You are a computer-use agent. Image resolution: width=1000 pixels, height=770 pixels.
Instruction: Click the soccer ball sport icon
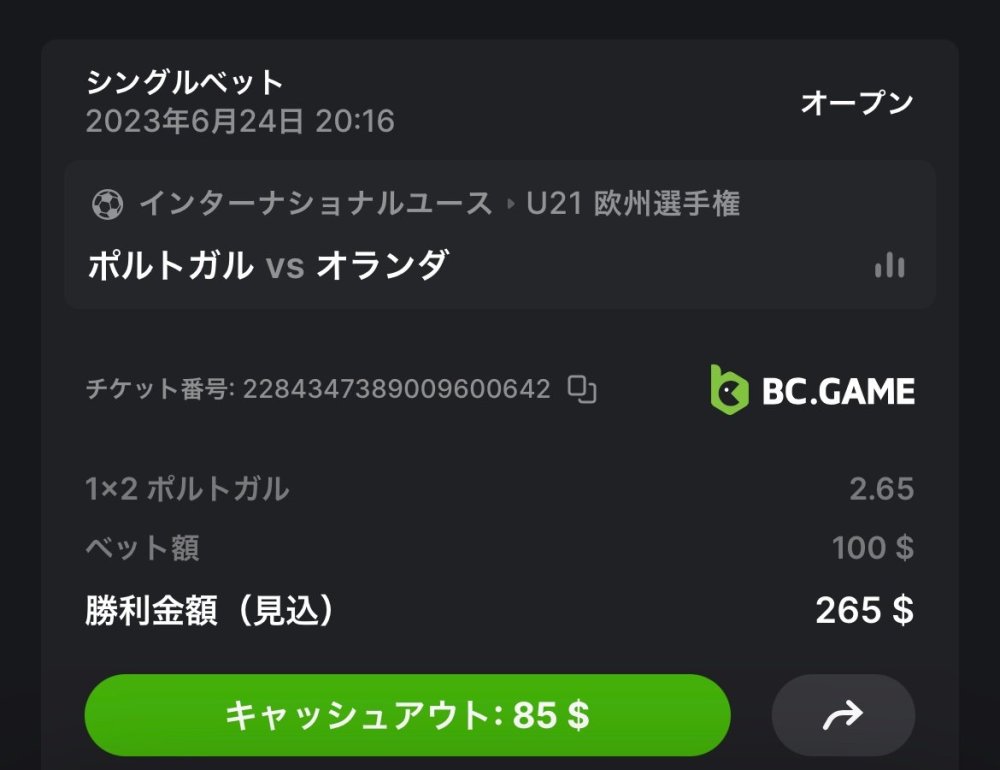[107, 205]
